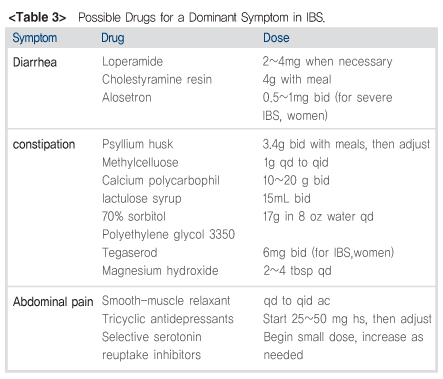This screenshot has width=443, height=379.
Task: Click the Psyllium husk entry
Action: click(137, 144)
